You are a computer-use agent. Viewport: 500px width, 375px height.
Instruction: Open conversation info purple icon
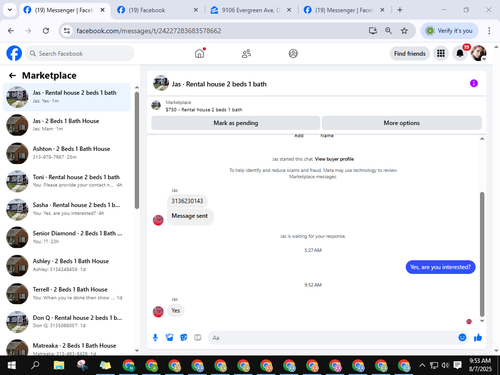point(474,83)
